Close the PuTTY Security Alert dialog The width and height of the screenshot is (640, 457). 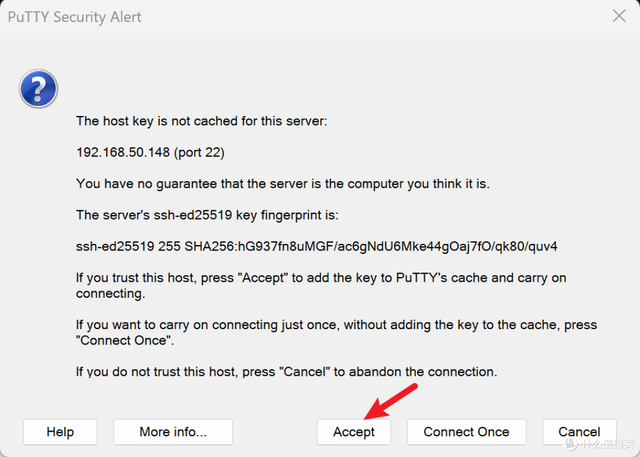[x=618, y=17]
